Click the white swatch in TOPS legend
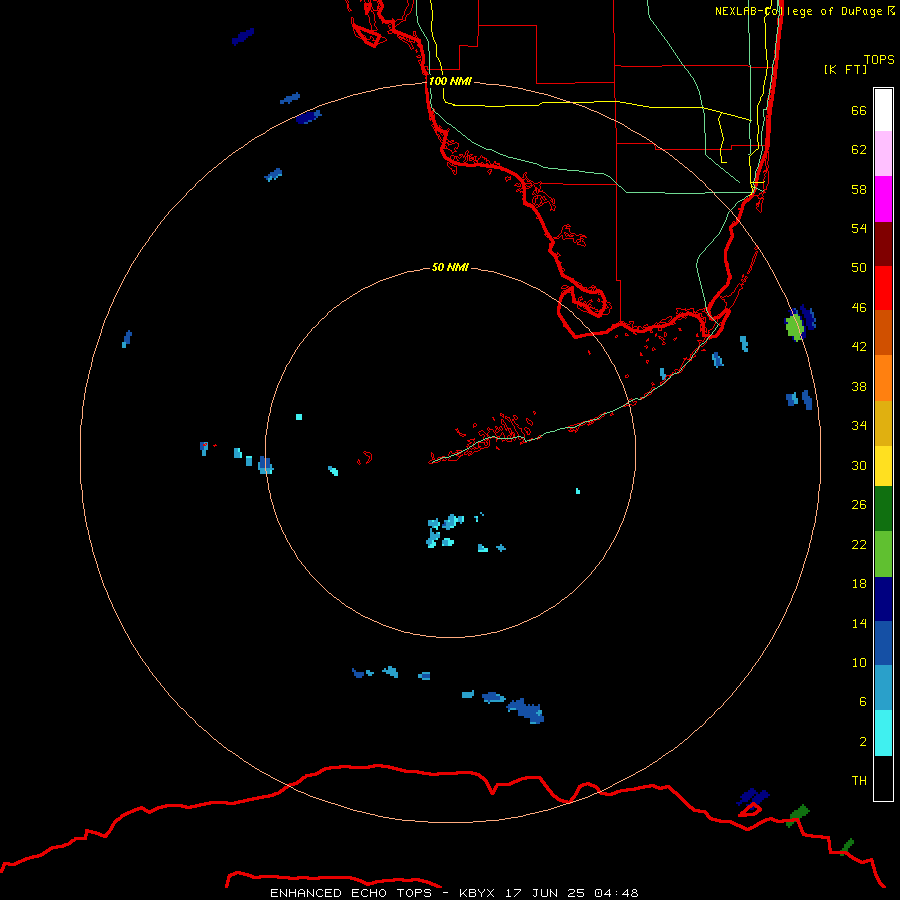 click(x=883, y=110)
